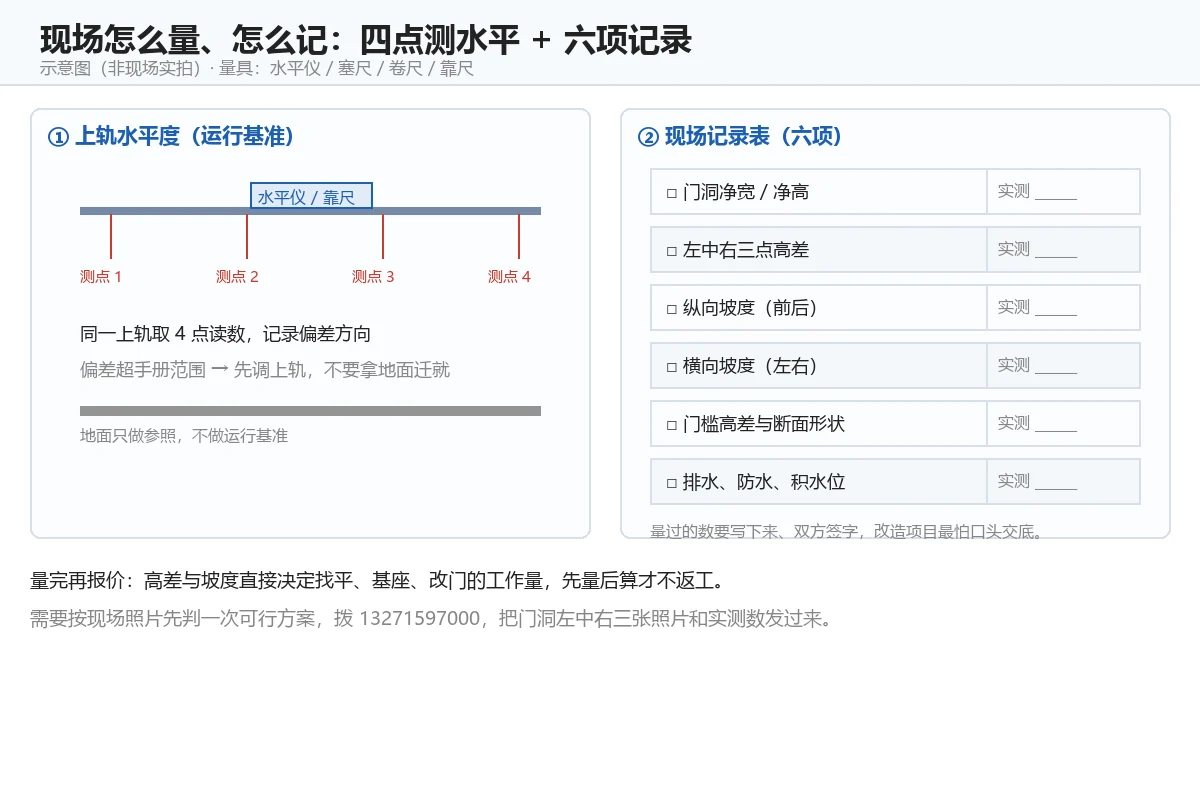
Task: Click the 实测 field for 横向坡度（左右）
Action: [x=1063, y=365]
